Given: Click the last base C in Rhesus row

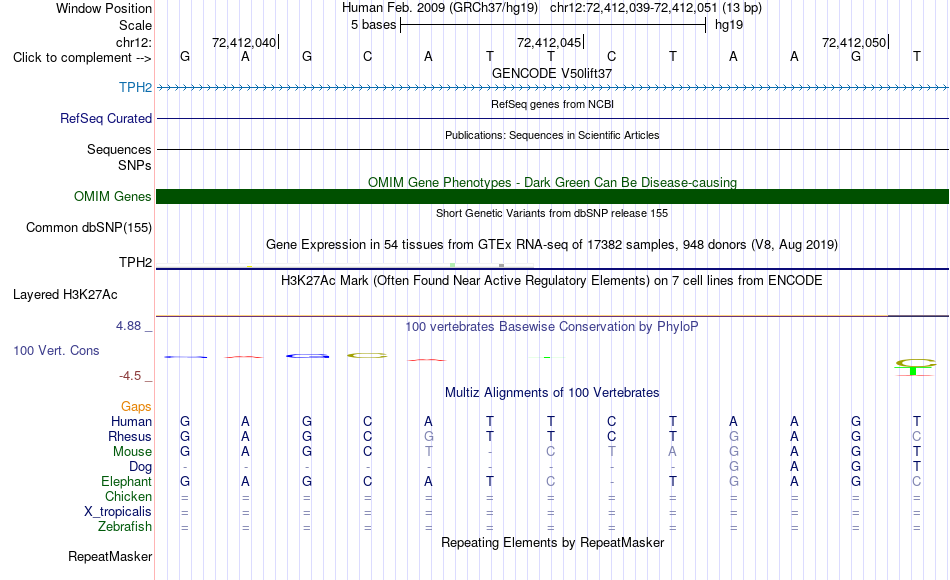Looking at the screenshot, I should click(917, 436).
